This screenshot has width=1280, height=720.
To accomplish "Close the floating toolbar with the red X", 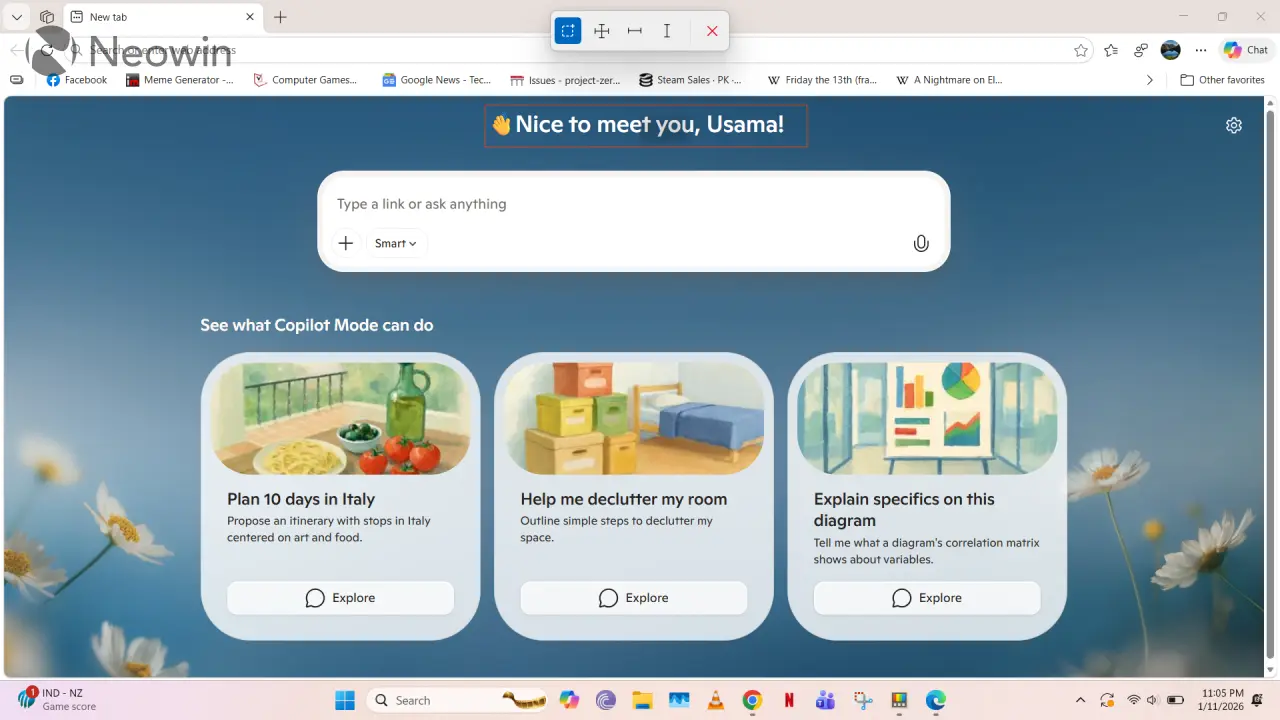I will 712,31.
